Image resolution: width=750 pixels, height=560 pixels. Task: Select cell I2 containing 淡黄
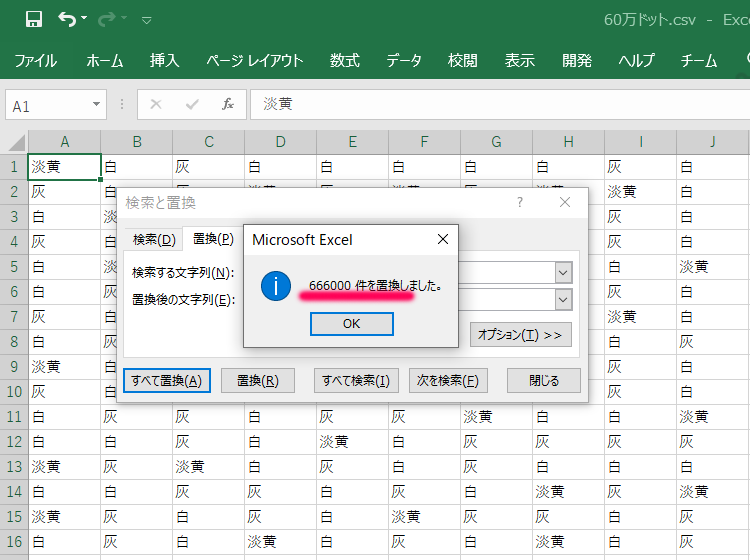pyautogui.click(x=640, y=192)
